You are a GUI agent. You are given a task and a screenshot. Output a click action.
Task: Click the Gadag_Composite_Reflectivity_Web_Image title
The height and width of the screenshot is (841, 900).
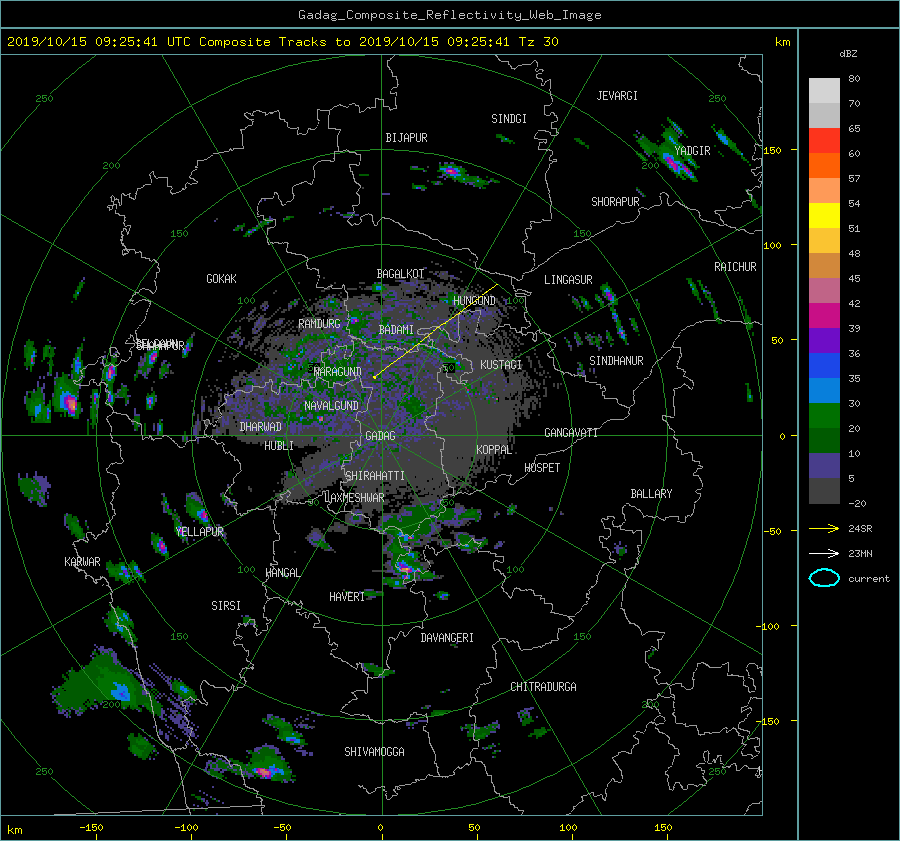pyautogui.click(x=449, y=15)
